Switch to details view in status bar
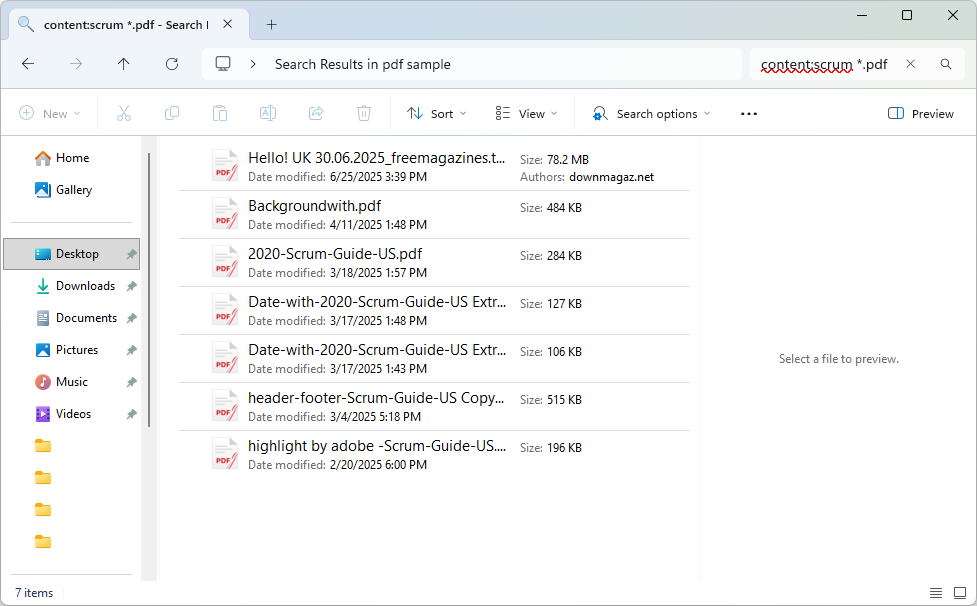Screen dimensions: 977x606 coord(936,593)
